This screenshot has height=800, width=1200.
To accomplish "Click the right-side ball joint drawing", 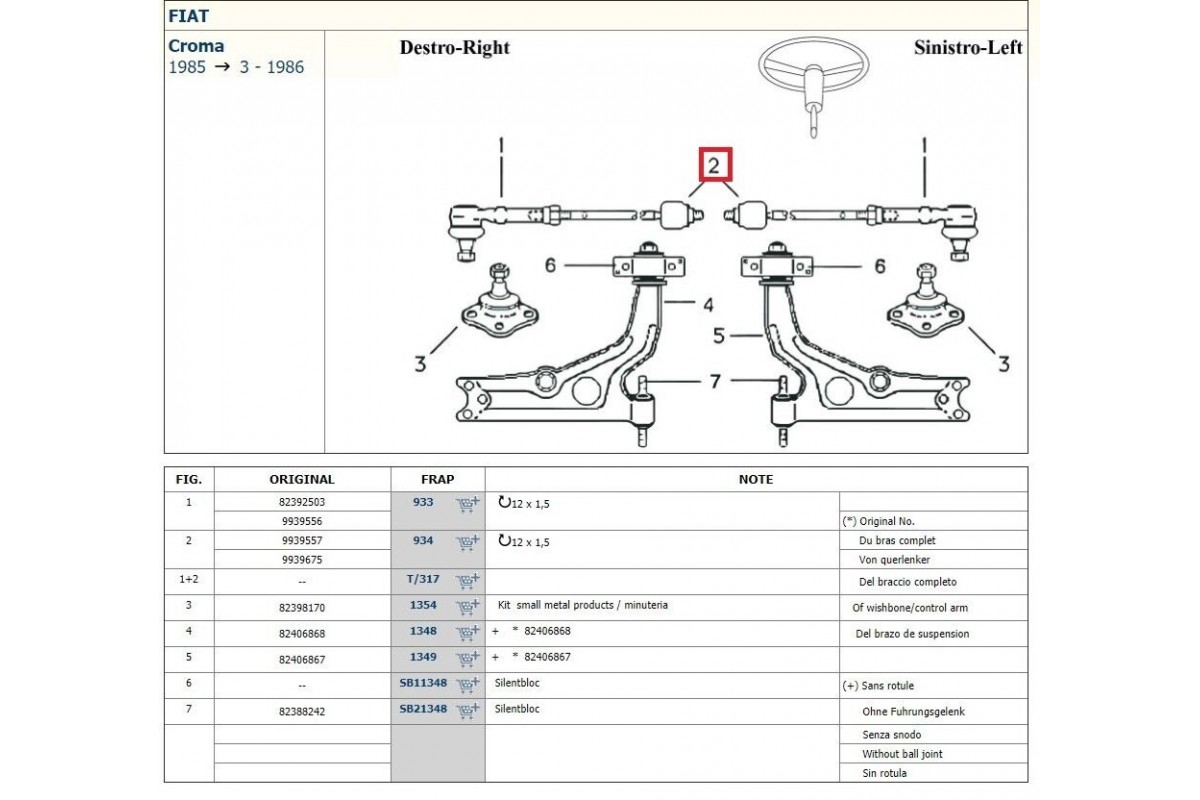I will [925, 302].
